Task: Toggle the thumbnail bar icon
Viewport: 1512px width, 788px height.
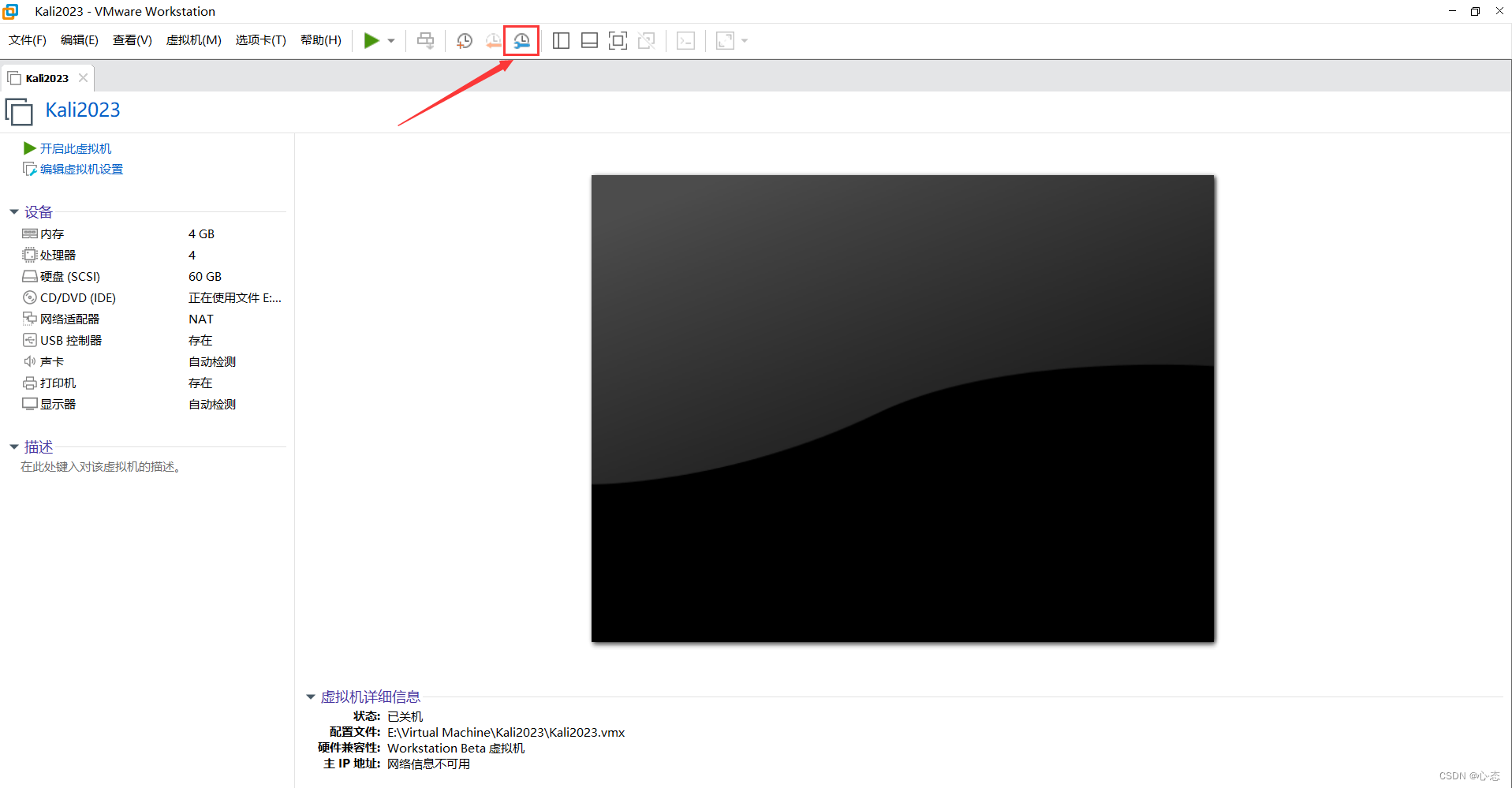Action: 589,41
